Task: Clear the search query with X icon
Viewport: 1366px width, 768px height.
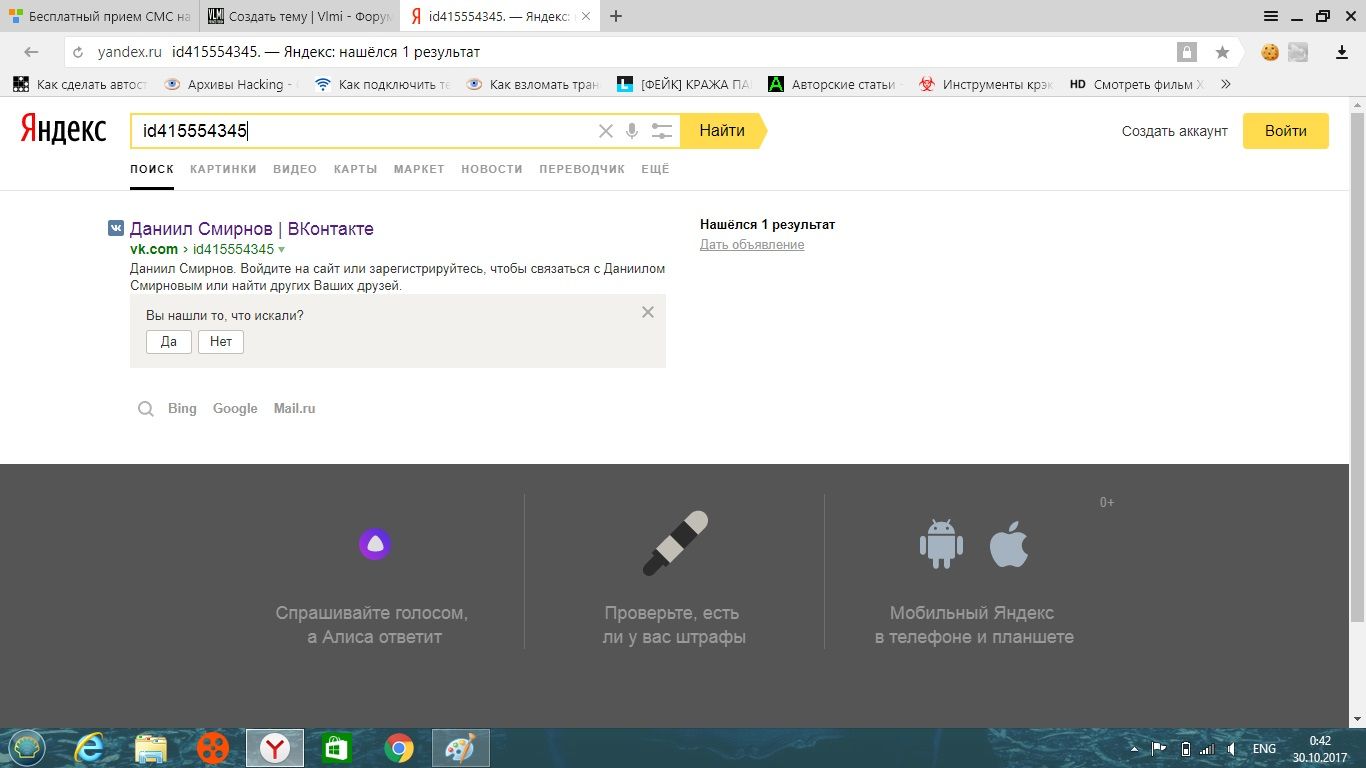Action: pos(605,131)
